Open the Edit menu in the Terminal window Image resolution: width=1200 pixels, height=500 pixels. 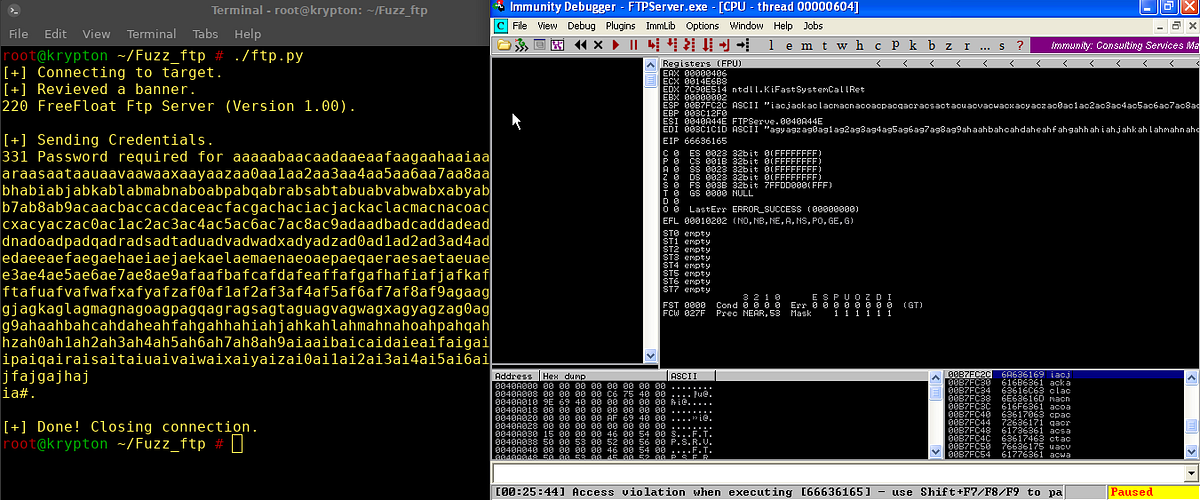(57, 33)
